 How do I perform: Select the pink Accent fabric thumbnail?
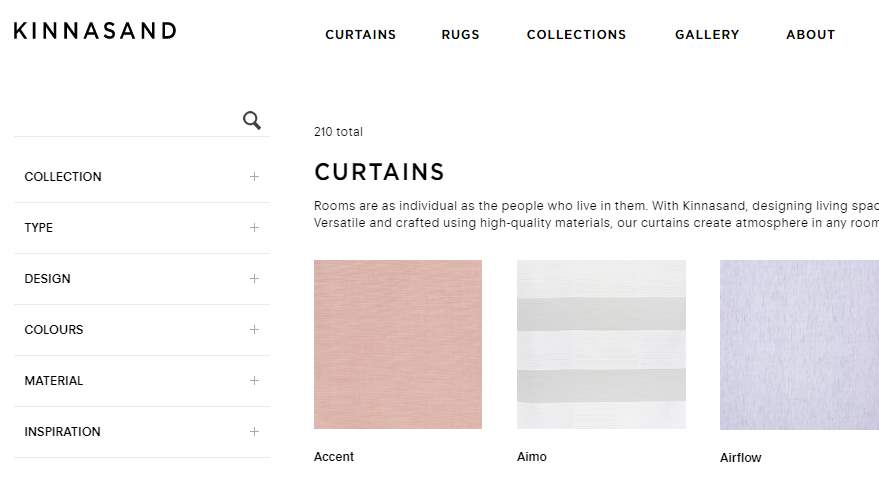pyautogui.click(x=397, y=344)
